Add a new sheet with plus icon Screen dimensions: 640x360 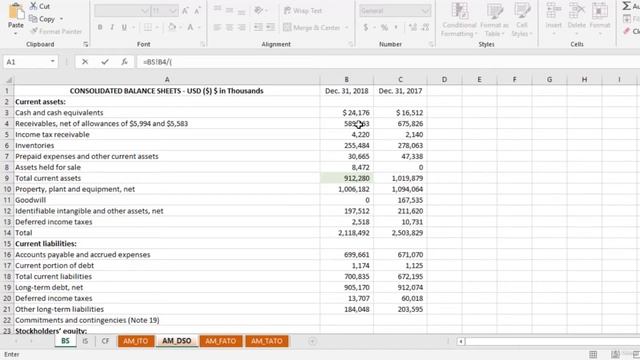(x=312, y=341)
